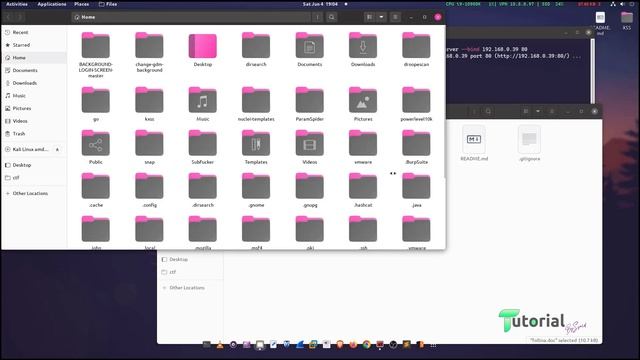This screenshot has width=640, height=360.
Task: Select the nuclei-templates folder
Action: coord(256,104)
